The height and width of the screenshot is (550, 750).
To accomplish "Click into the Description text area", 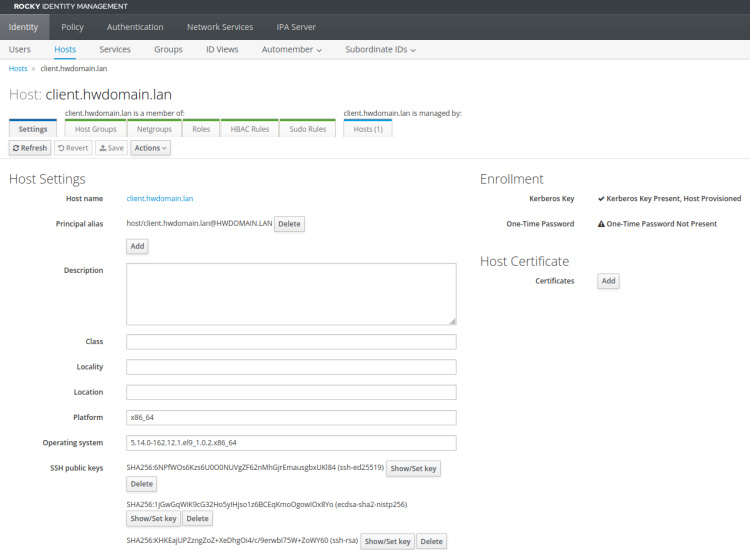I will (291, 294).
